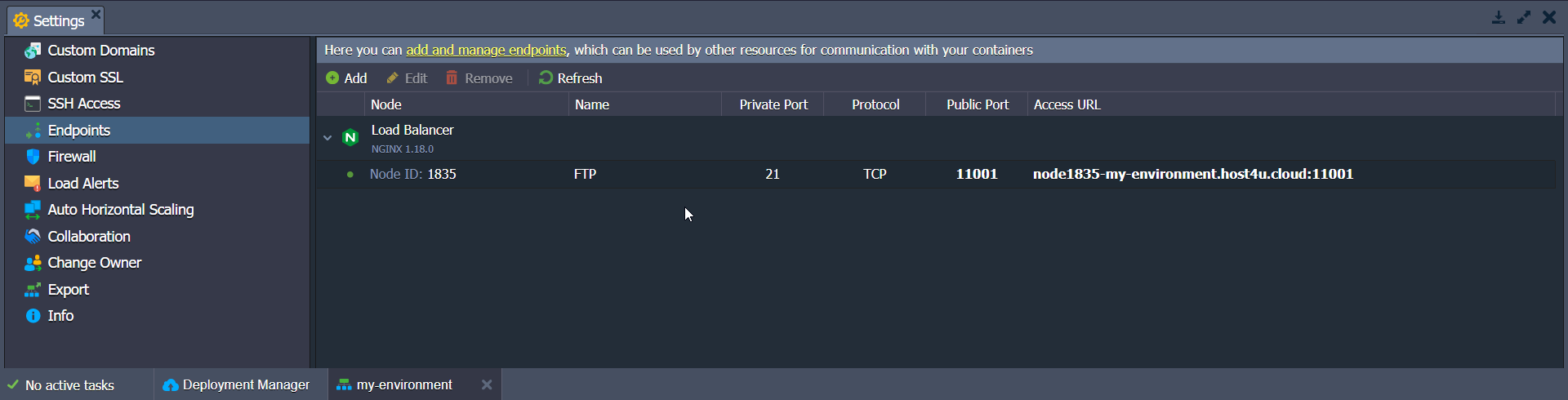Sort by the Private Port column header
Viewport: 1568px width, 400px height.
click(x=773, y=104)
